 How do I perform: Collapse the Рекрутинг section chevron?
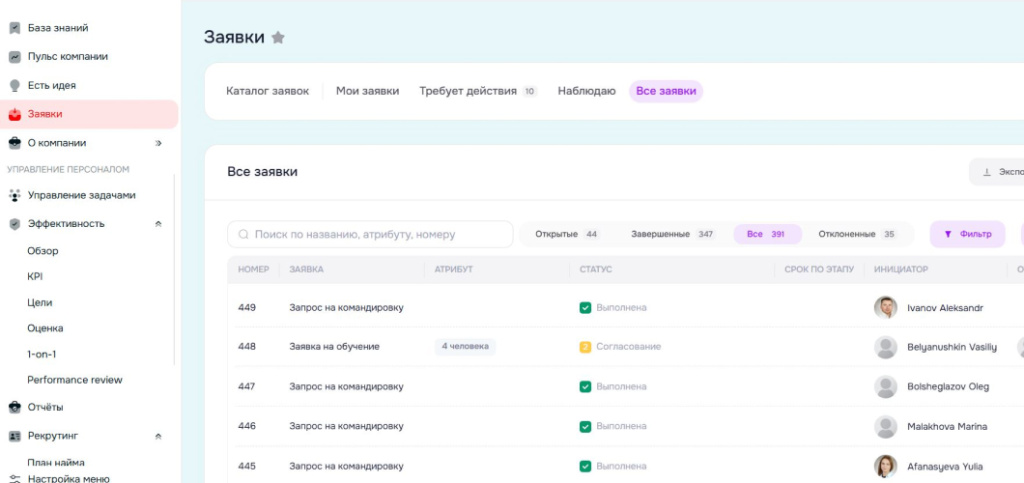[x=158, y=436]
